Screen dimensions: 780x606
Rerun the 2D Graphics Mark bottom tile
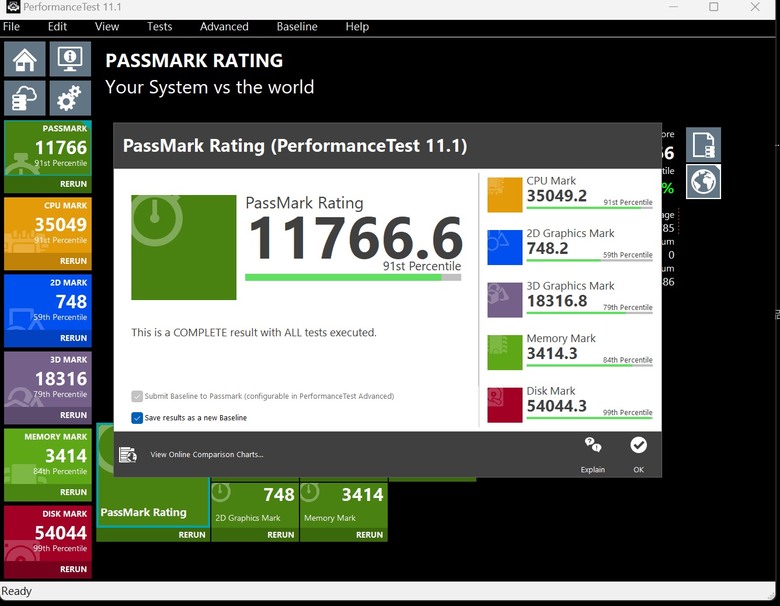click(281, 535)
